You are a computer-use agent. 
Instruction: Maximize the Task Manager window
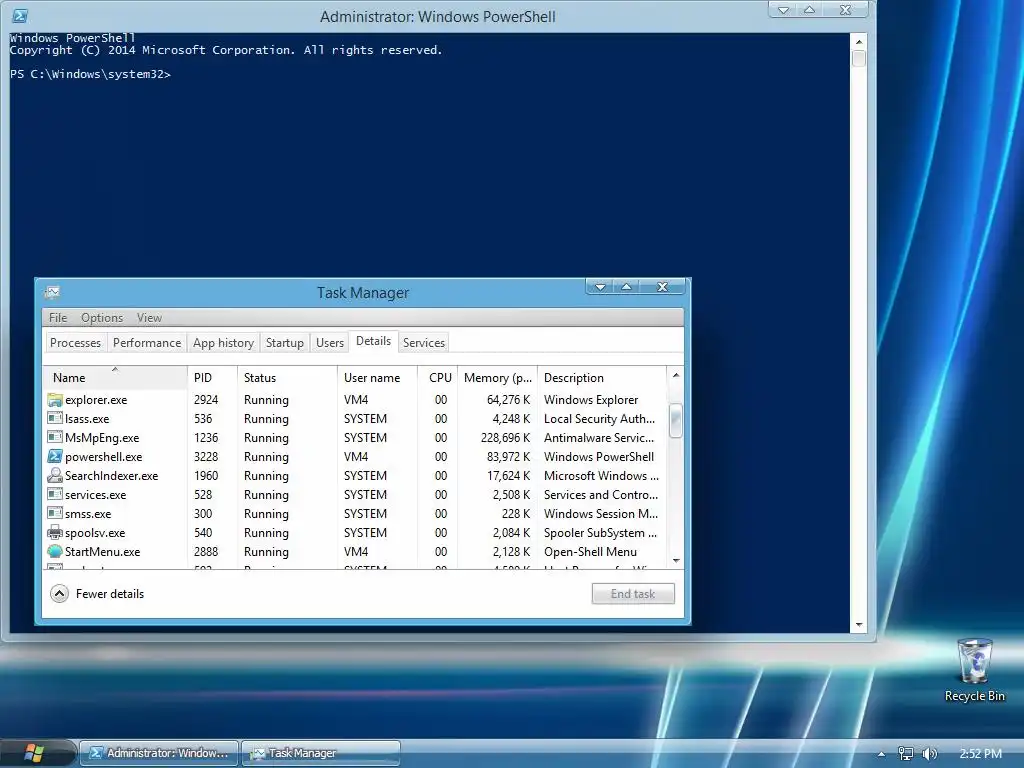coord(626,287)
